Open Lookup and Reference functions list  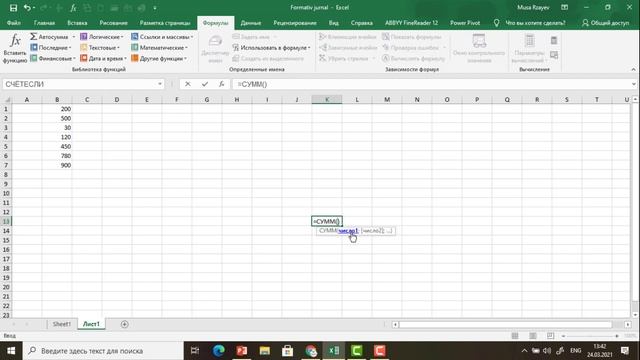pyautogui.click(x=162, y=37)
